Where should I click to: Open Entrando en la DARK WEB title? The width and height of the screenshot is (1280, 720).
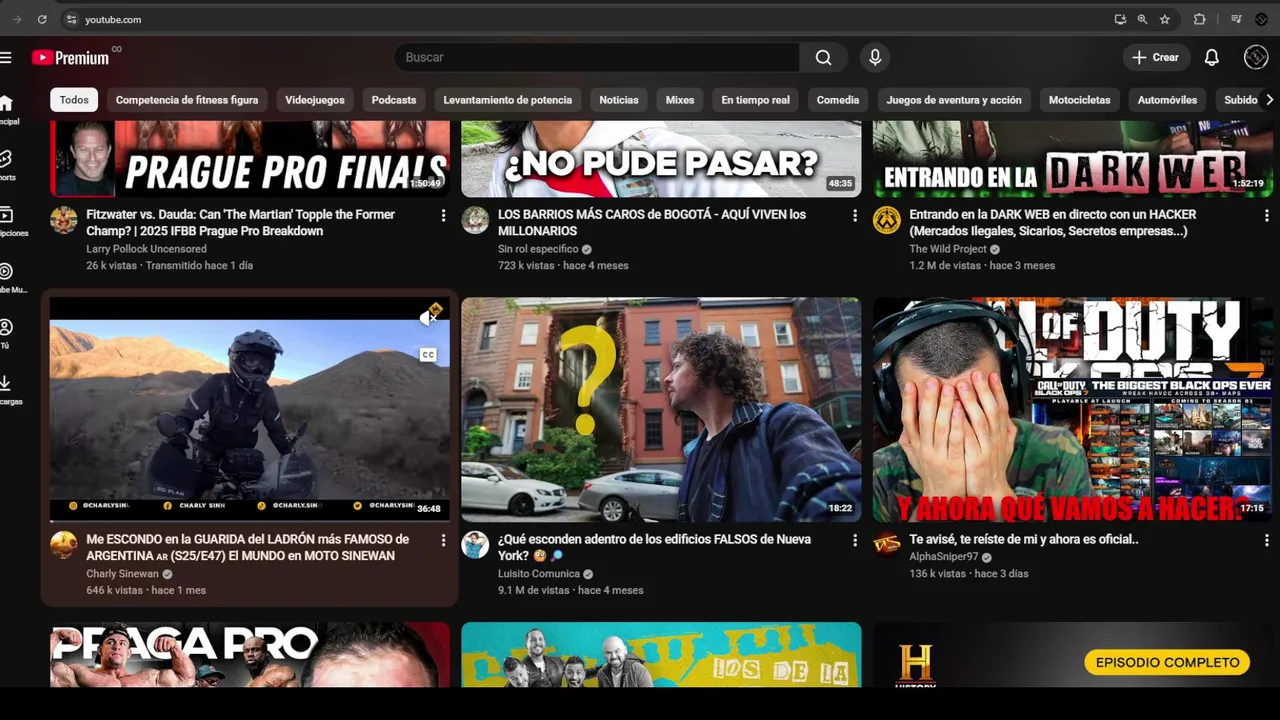(x=1052, y=223)
